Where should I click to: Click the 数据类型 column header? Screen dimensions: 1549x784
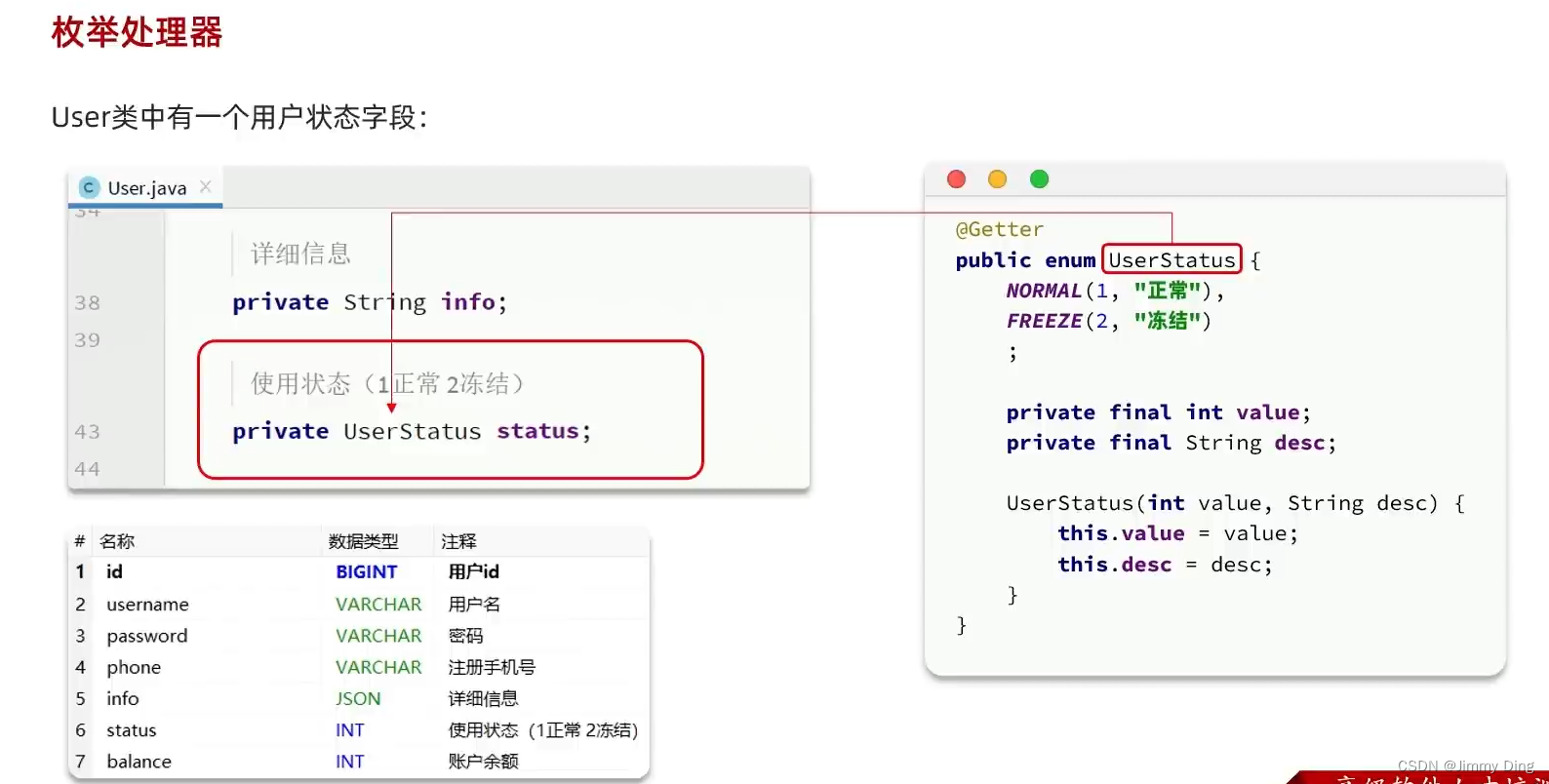[x=363, y=541]
